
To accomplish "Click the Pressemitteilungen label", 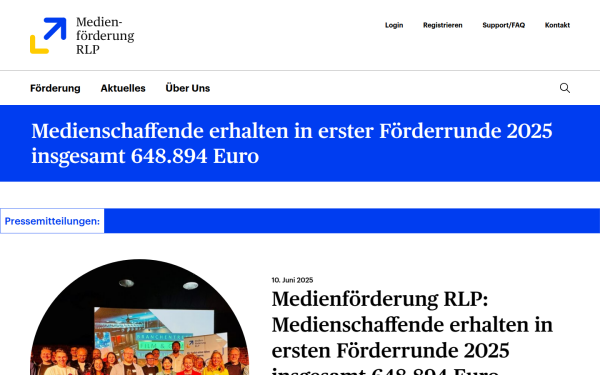I will pos(52,221).
